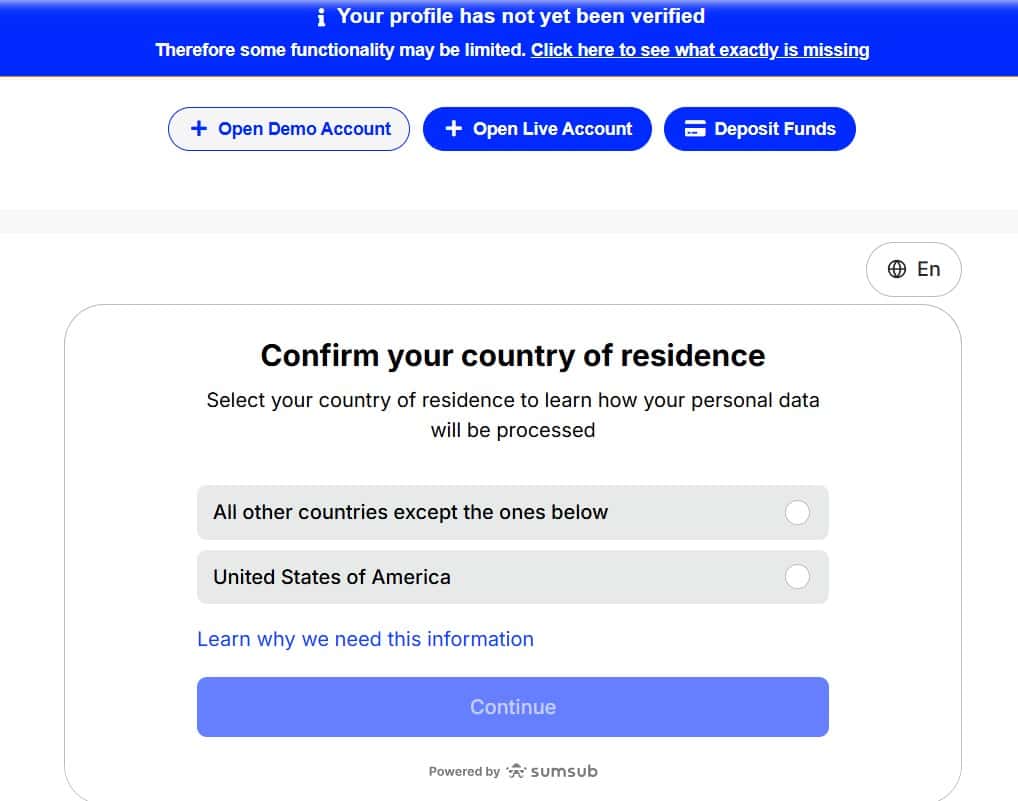1018x801 pixels.
Task: Click the 'Powered by' text
Action: click(x=464, y=772)
